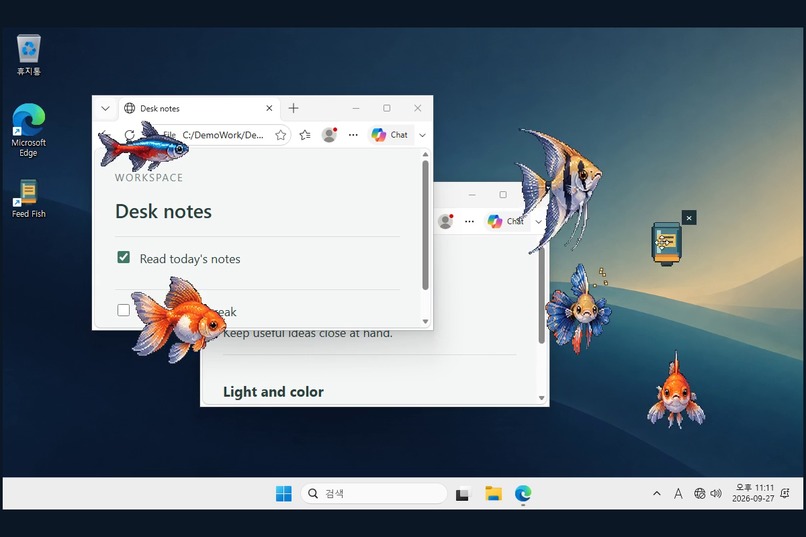Launch the Feed Fish desktop shortcut

click(x=29, y=199)
